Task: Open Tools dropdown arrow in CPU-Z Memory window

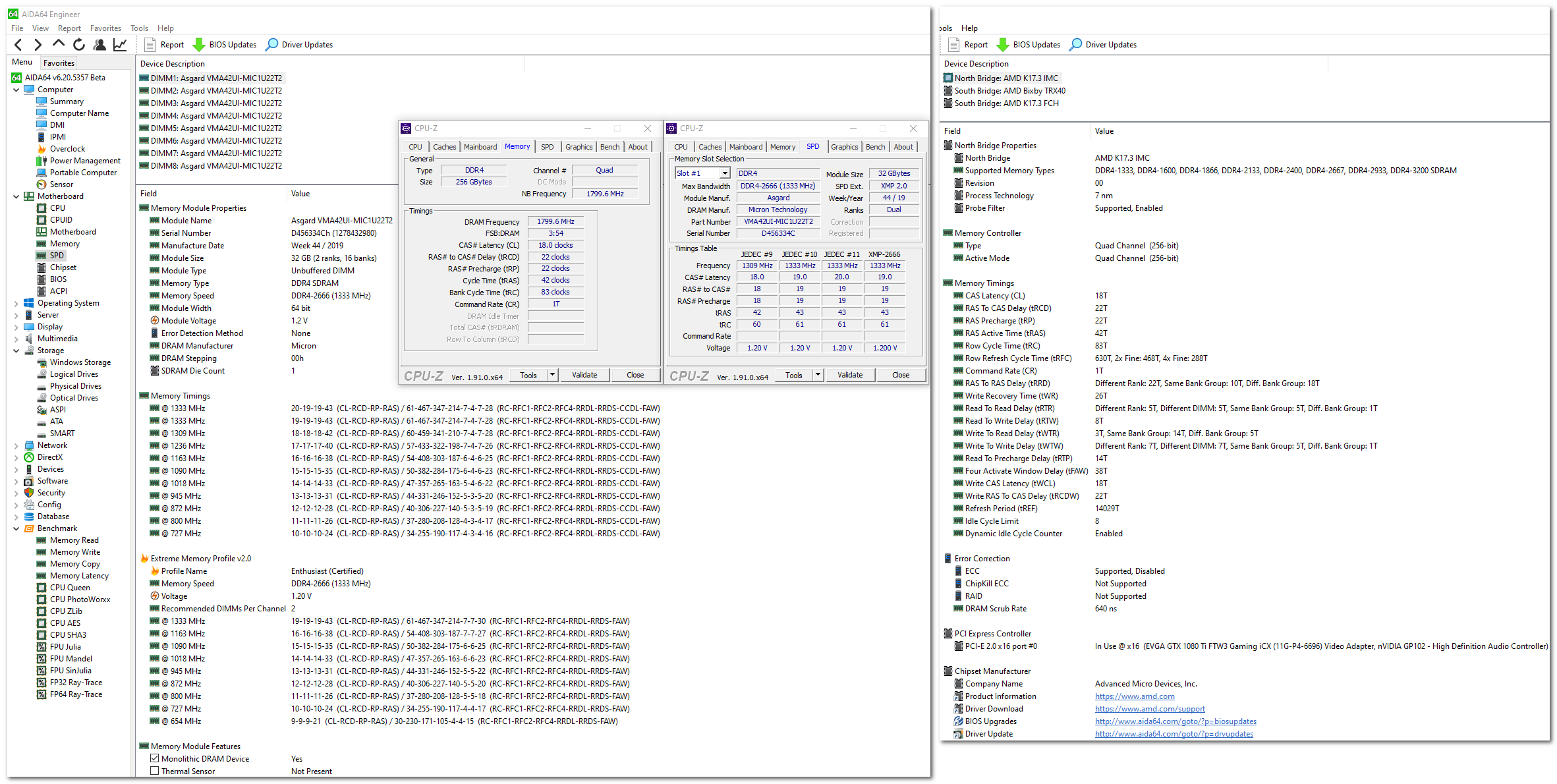Action: [552, 375]
